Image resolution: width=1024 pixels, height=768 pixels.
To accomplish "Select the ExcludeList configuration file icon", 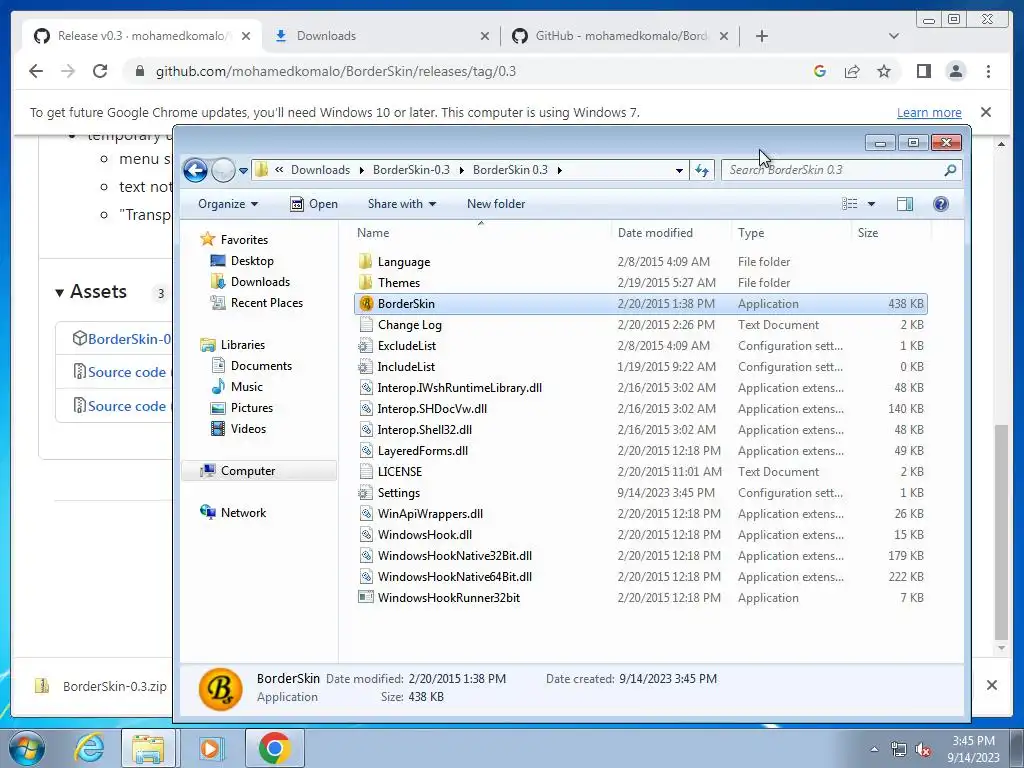I will [x=366, y=345].
